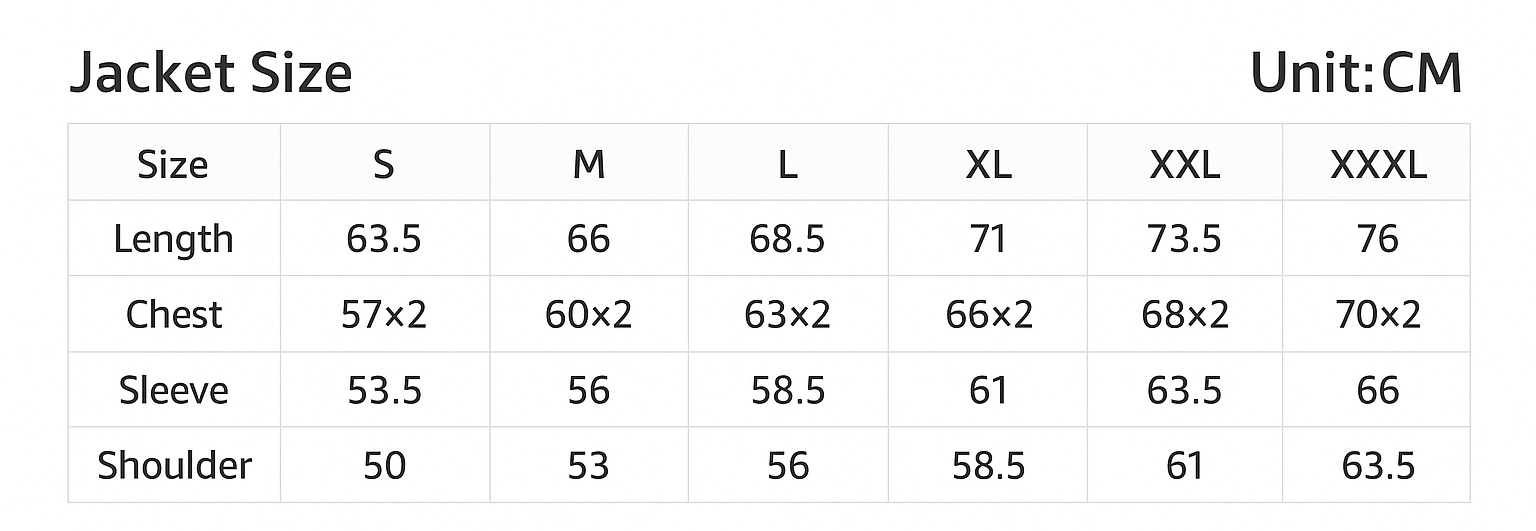Select the 60×2 Chest cell for M
This screenshot has width=1536, height=531.
[x=588, y=315]
